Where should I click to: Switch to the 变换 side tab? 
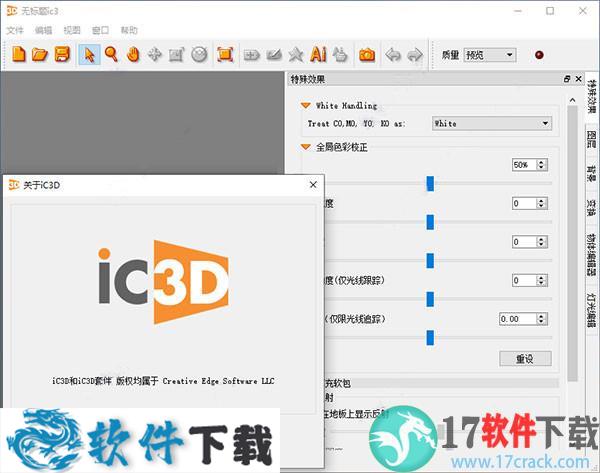tap(592, 207)
